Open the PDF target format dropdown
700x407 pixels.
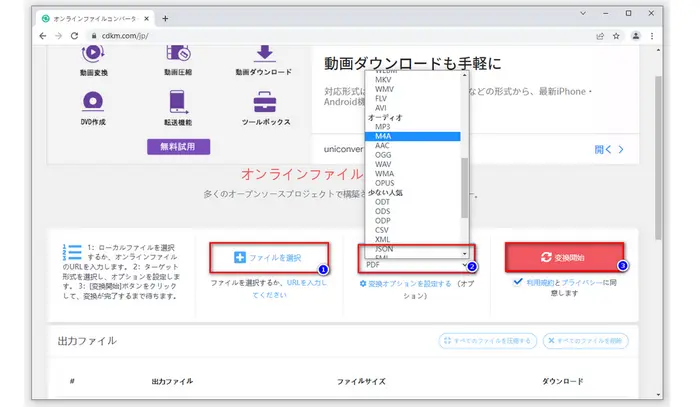415,265
